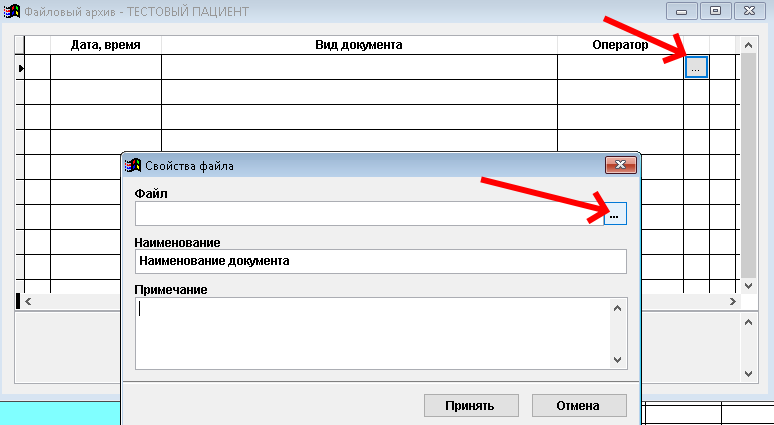The height and width of the screenshot is (425, 774).
Task: Click the Вид документа column header
Action: [x=358, y=45]
